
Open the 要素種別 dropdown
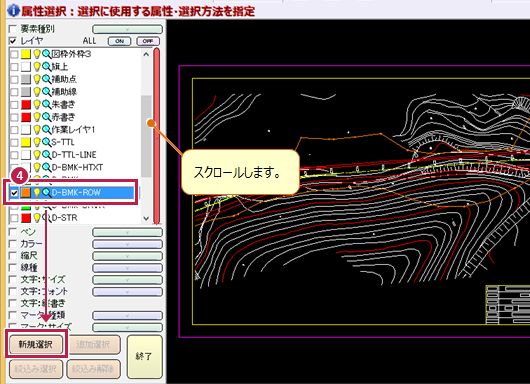coord(127,29)
